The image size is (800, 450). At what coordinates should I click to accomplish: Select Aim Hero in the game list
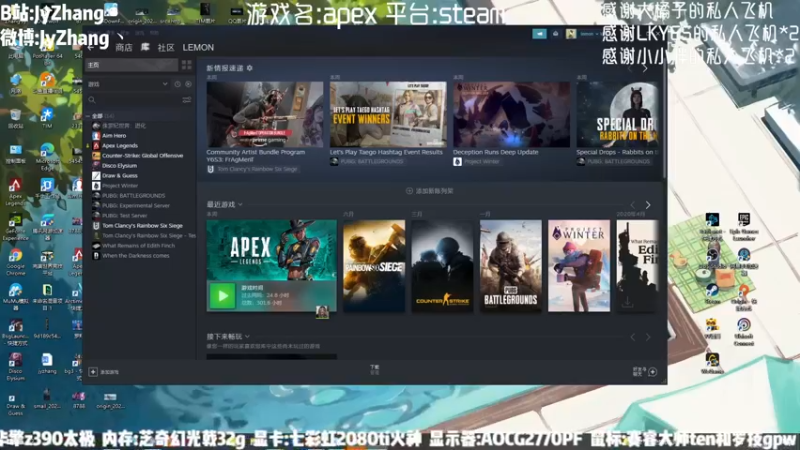click(114, 136)
